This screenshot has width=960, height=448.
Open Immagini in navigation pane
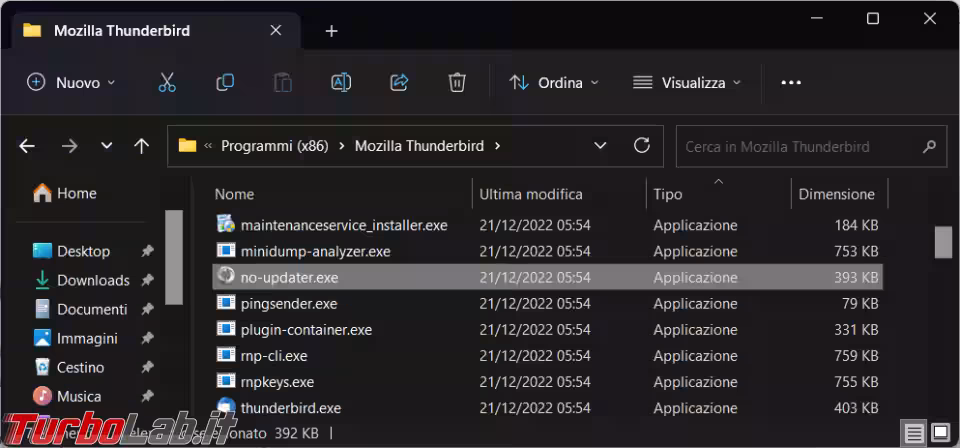coord(75,338)
